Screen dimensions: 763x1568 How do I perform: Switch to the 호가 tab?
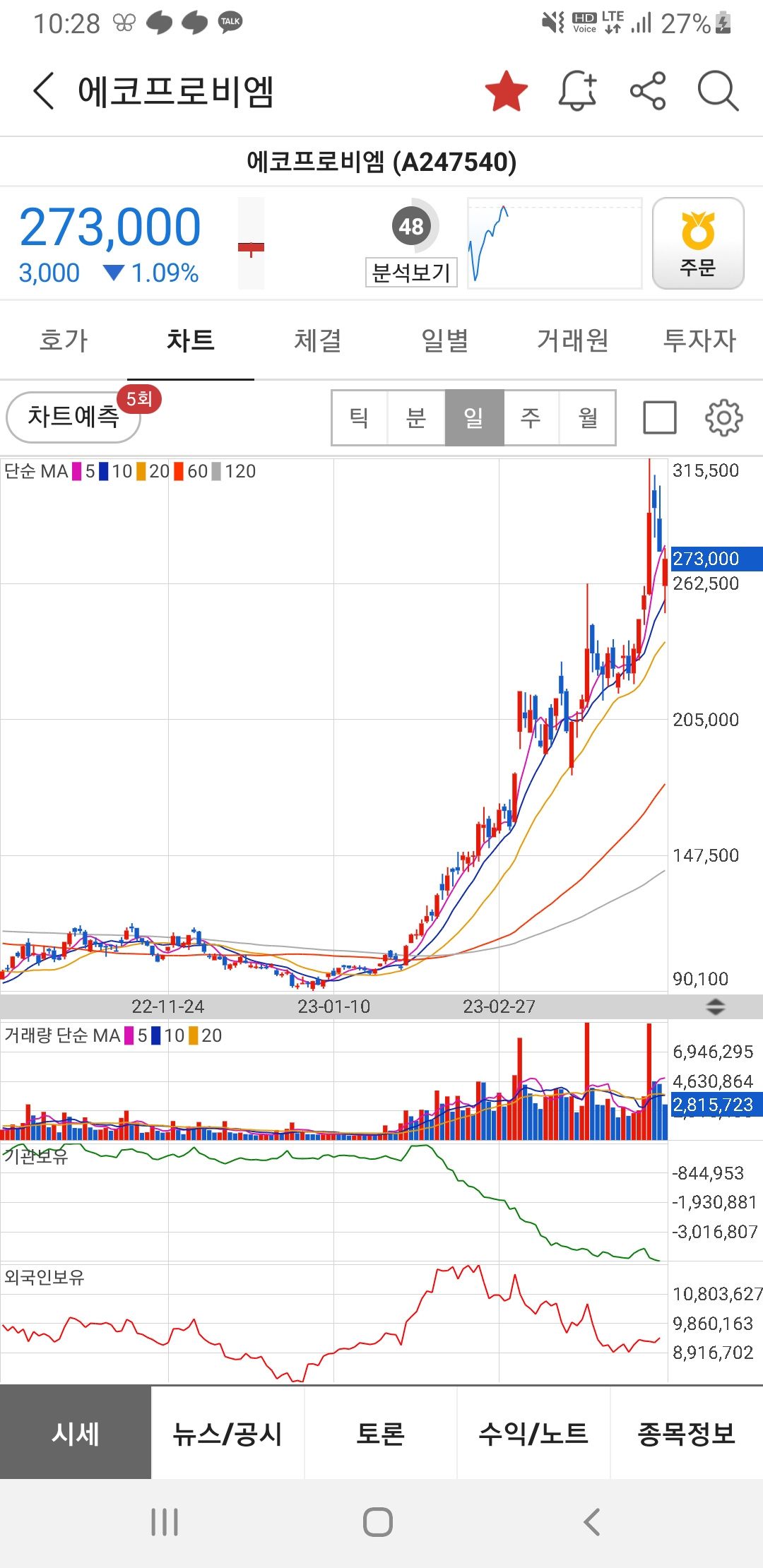coord(64,340)
